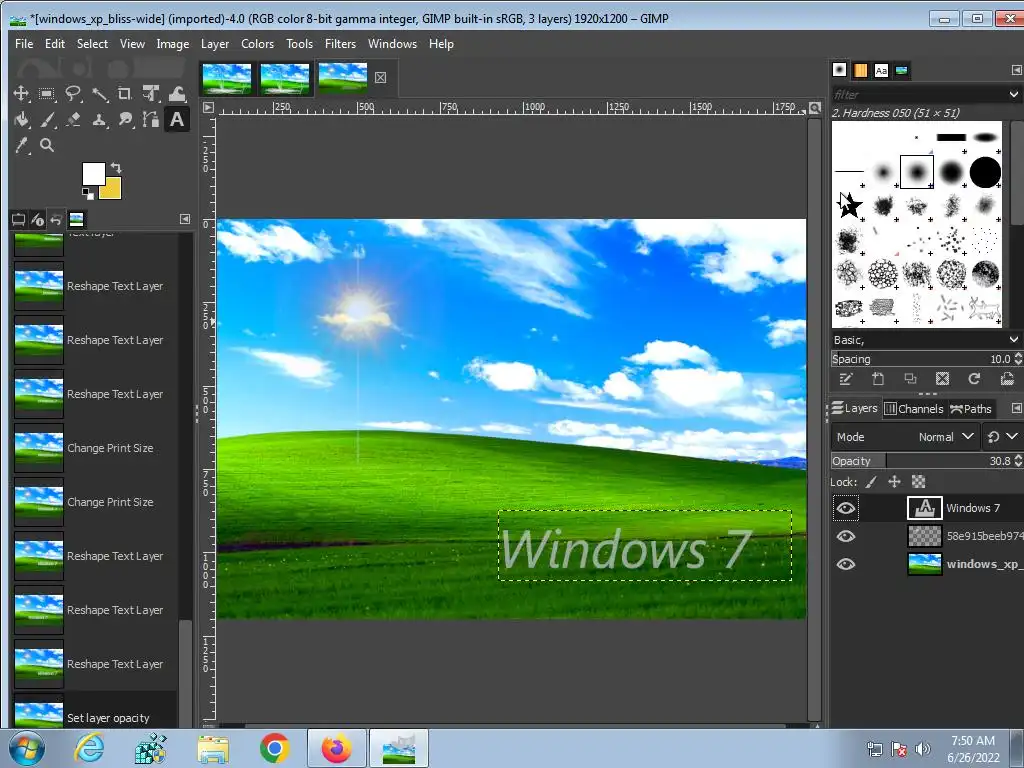Switch to the Paths tab
1024x768 pixels.
[971, 409]
